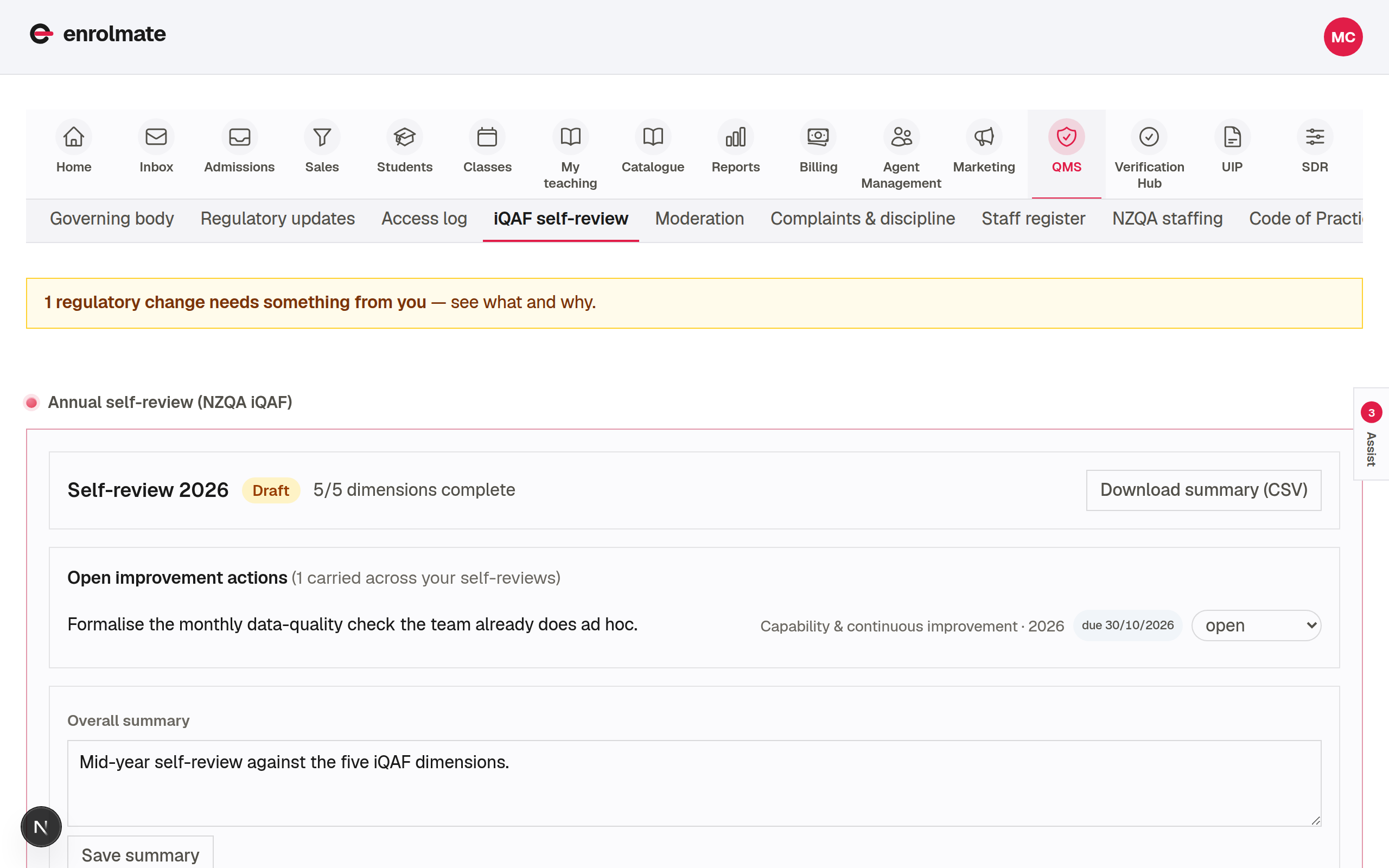Open the Agent Management people icon
Image resolution: width=1389 pixels, height=868 pixels.
[x=901, y=137]
